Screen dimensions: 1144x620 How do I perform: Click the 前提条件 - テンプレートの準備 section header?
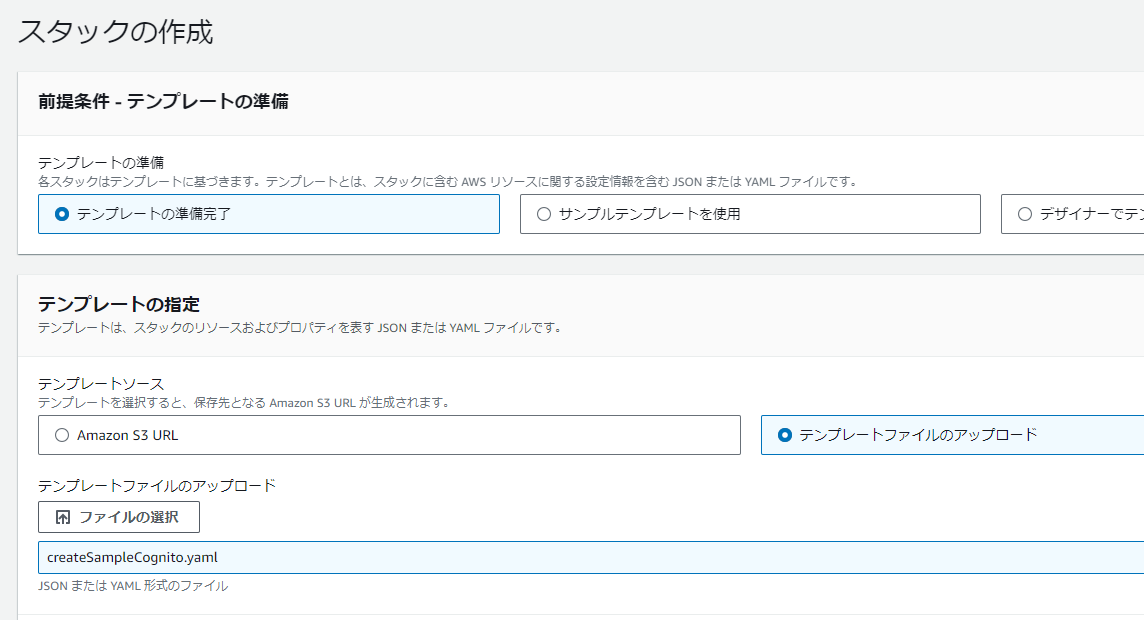click(163, 102)
